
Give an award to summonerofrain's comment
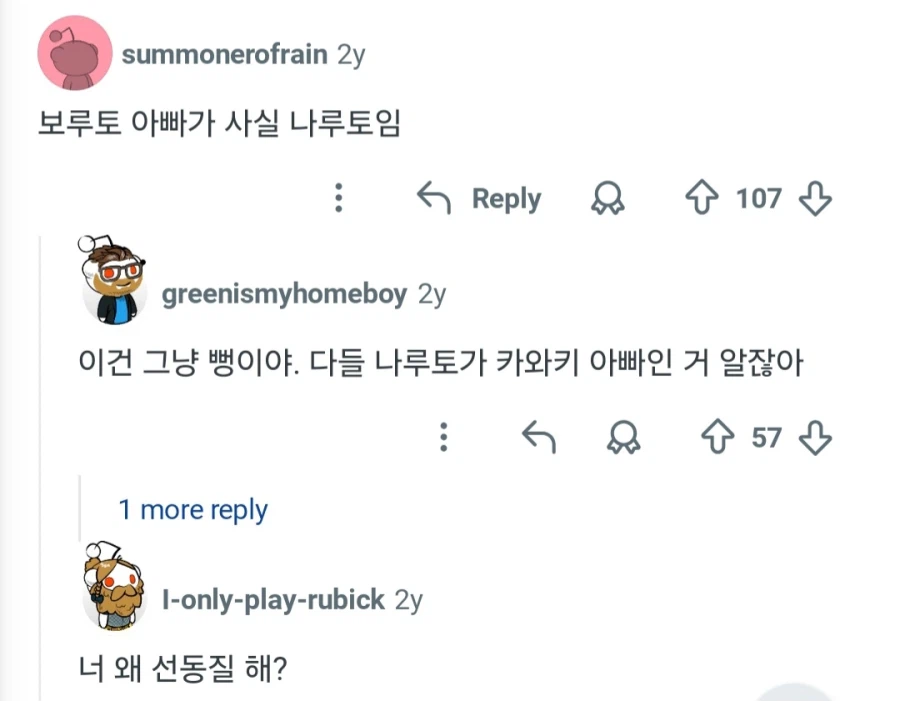pyautogui.click(x=608, y=199)
